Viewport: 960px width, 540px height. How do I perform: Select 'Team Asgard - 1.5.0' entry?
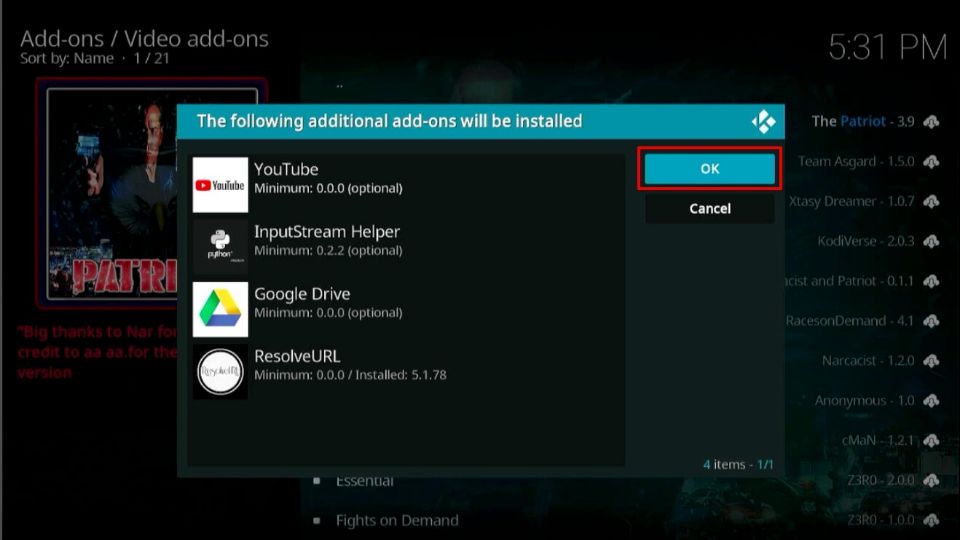click(856, 161)
